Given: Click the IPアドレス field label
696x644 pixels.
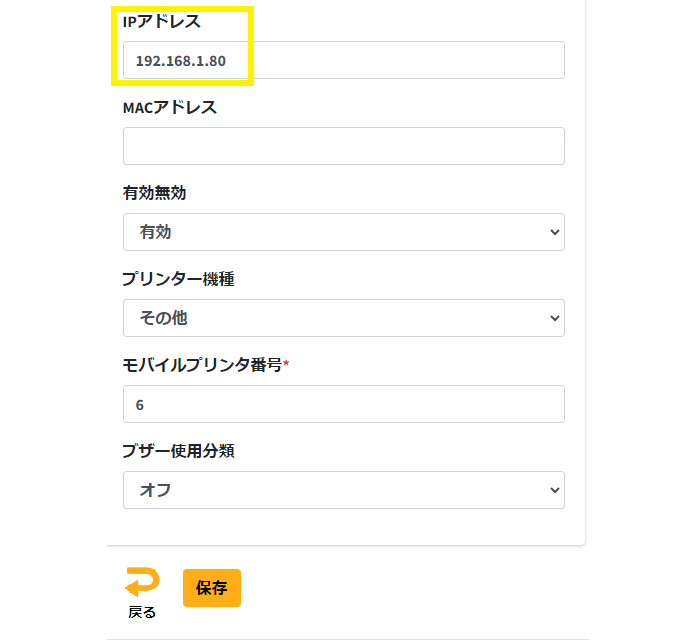Looking at the screenshot, I should tap(161, 22).
